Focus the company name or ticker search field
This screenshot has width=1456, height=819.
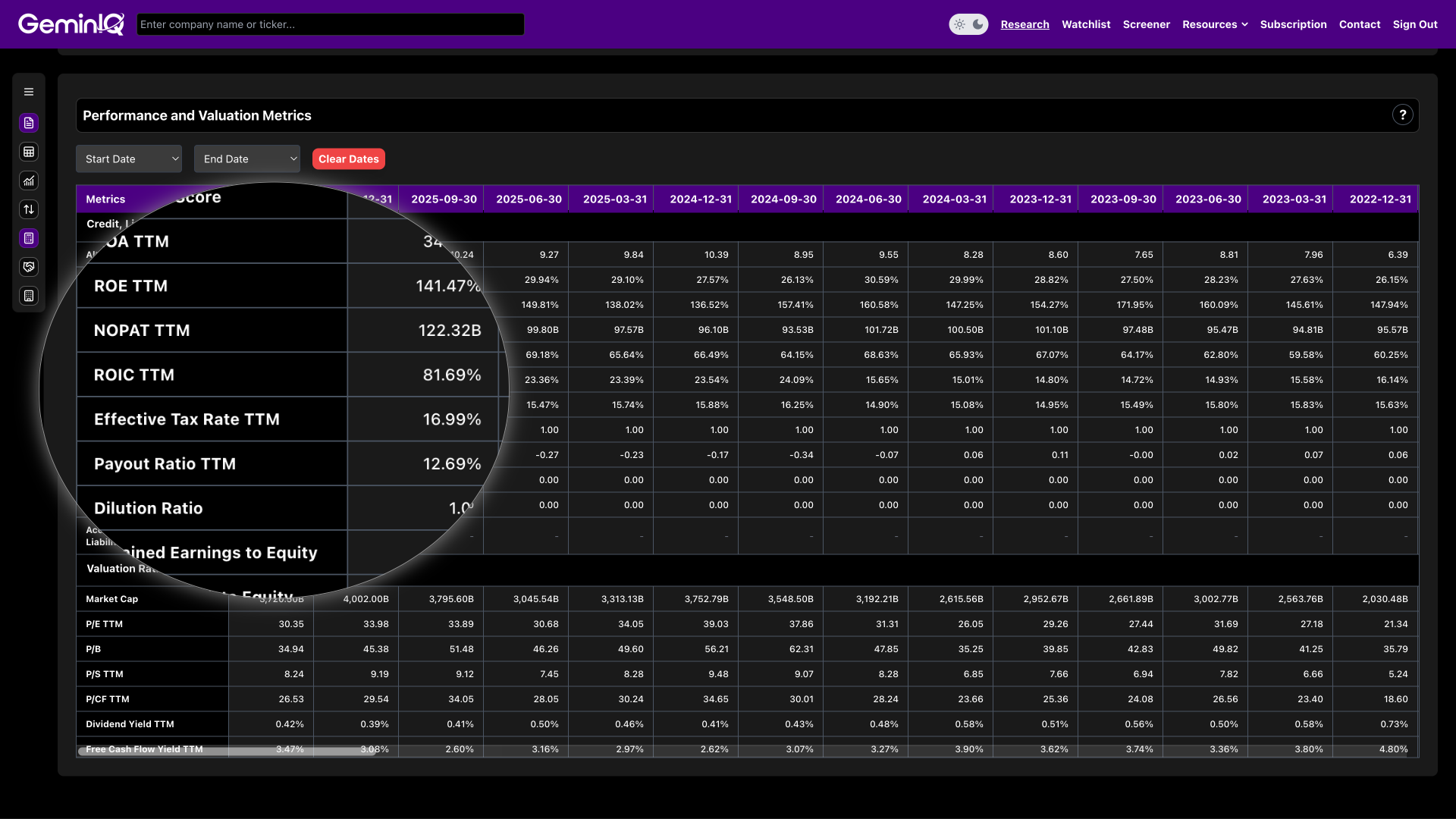click(x=331, y=24)
